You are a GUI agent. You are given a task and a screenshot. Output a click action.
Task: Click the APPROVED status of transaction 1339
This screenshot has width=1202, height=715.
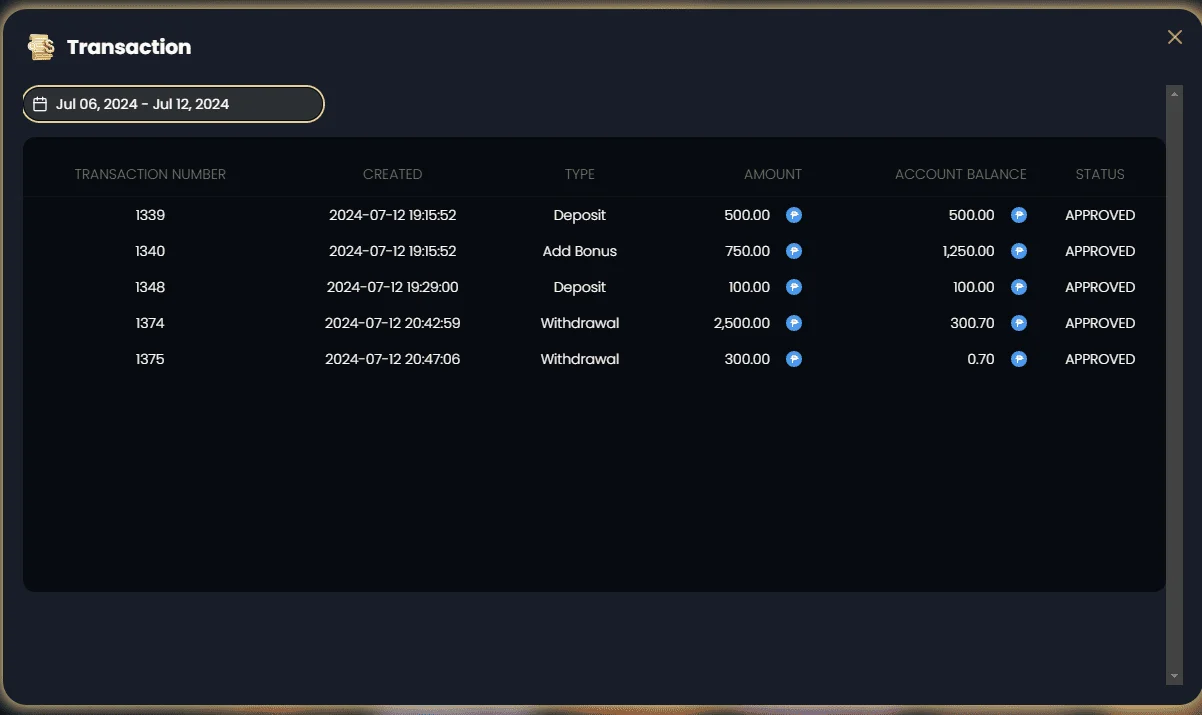pos(1100,215)
